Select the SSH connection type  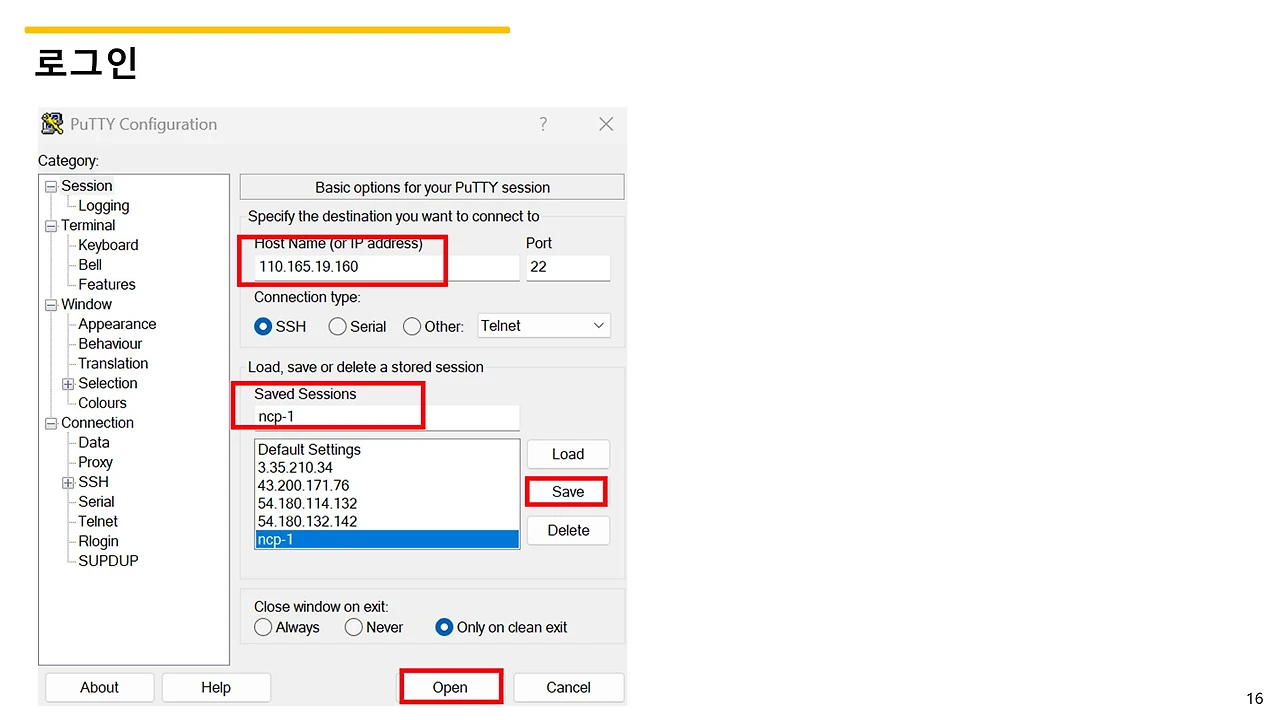point(264,326)
